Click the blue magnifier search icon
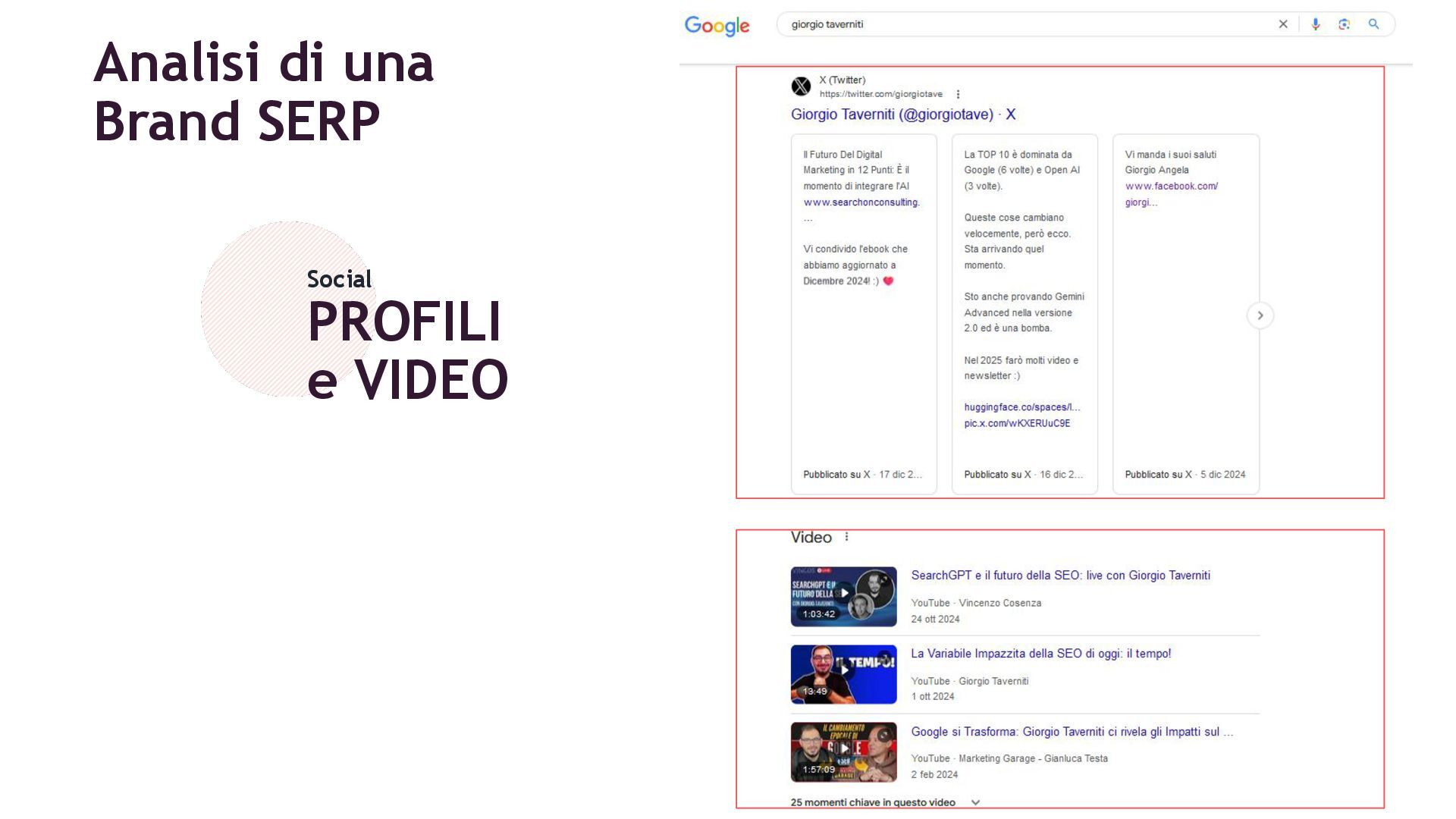 click(x=1373, y=24)
